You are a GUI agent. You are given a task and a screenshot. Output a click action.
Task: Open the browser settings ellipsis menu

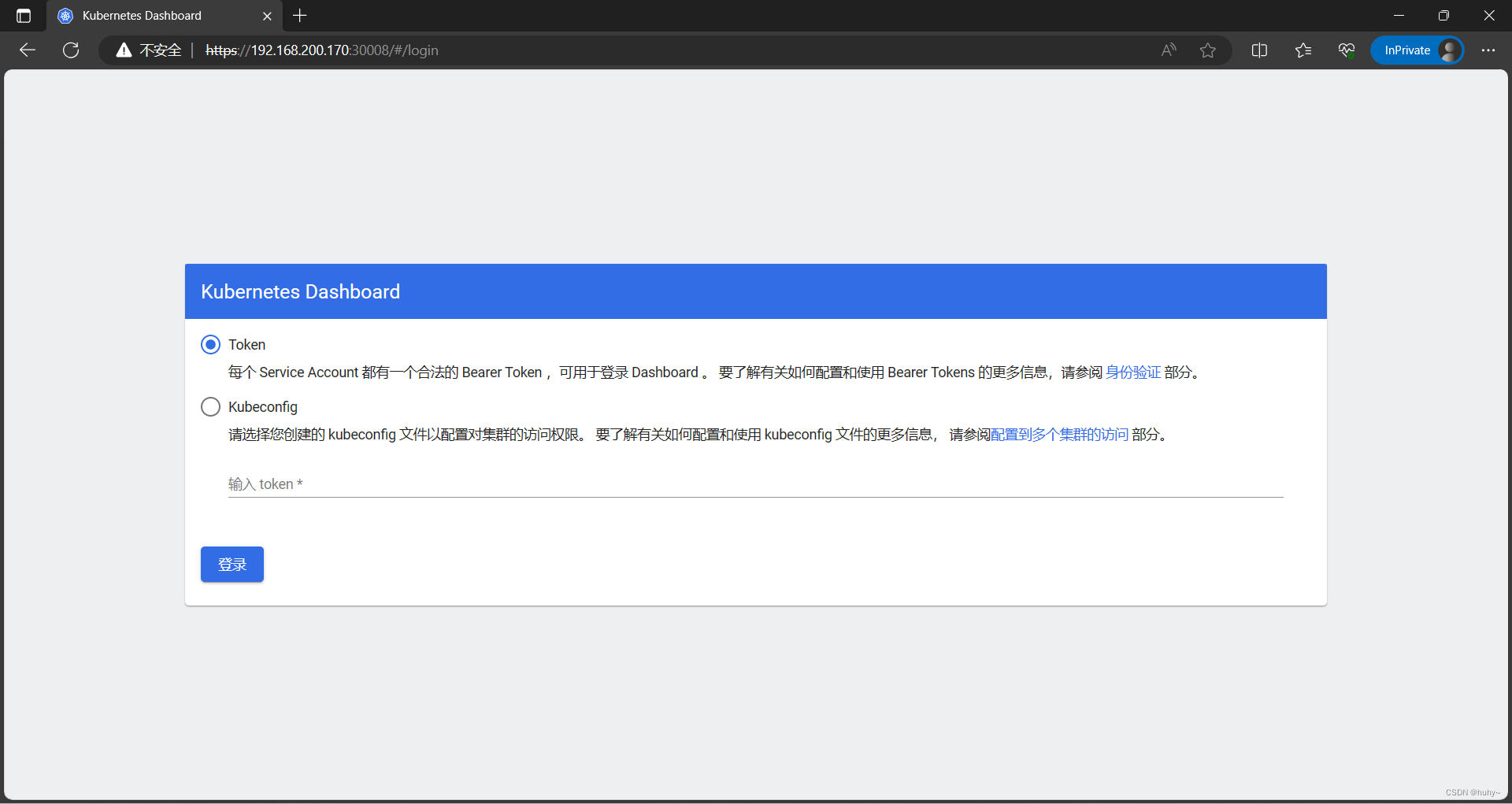(1488, 50)
